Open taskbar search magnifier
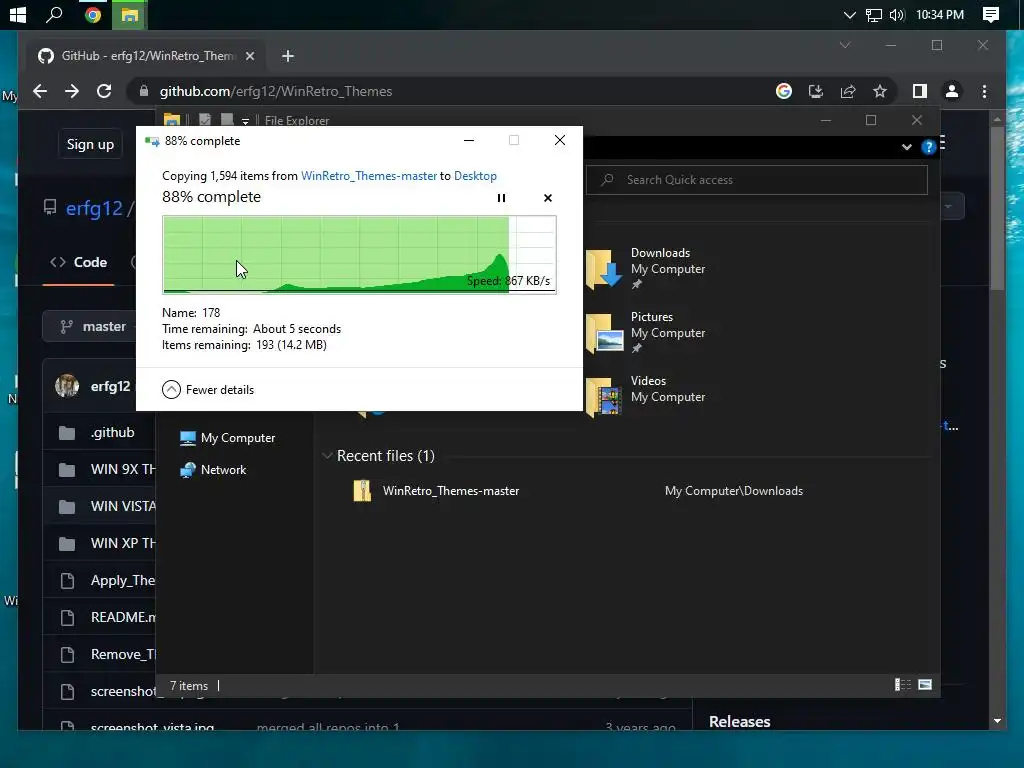 pyautogui.click(x=54, y=14)
